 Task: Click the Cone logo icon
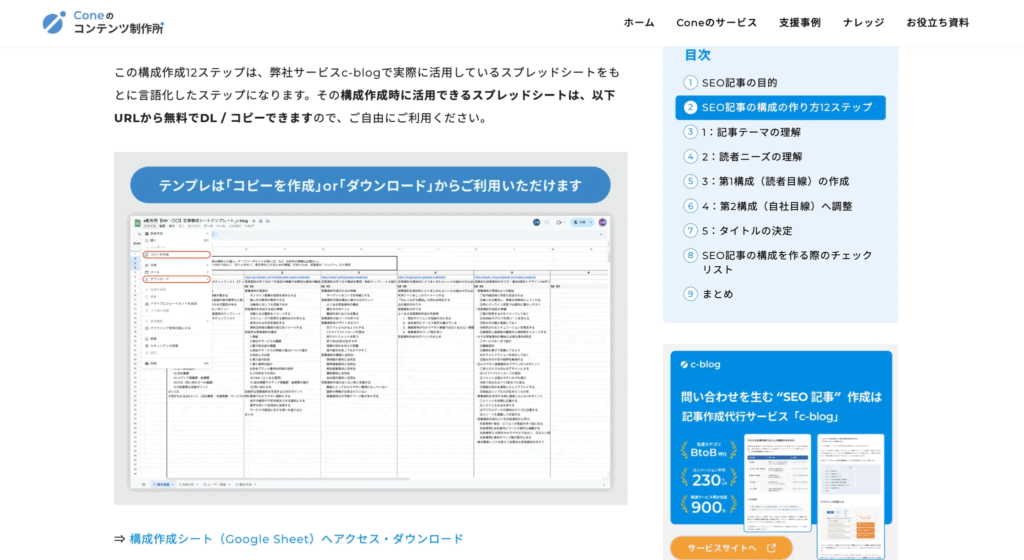point(54,22)
